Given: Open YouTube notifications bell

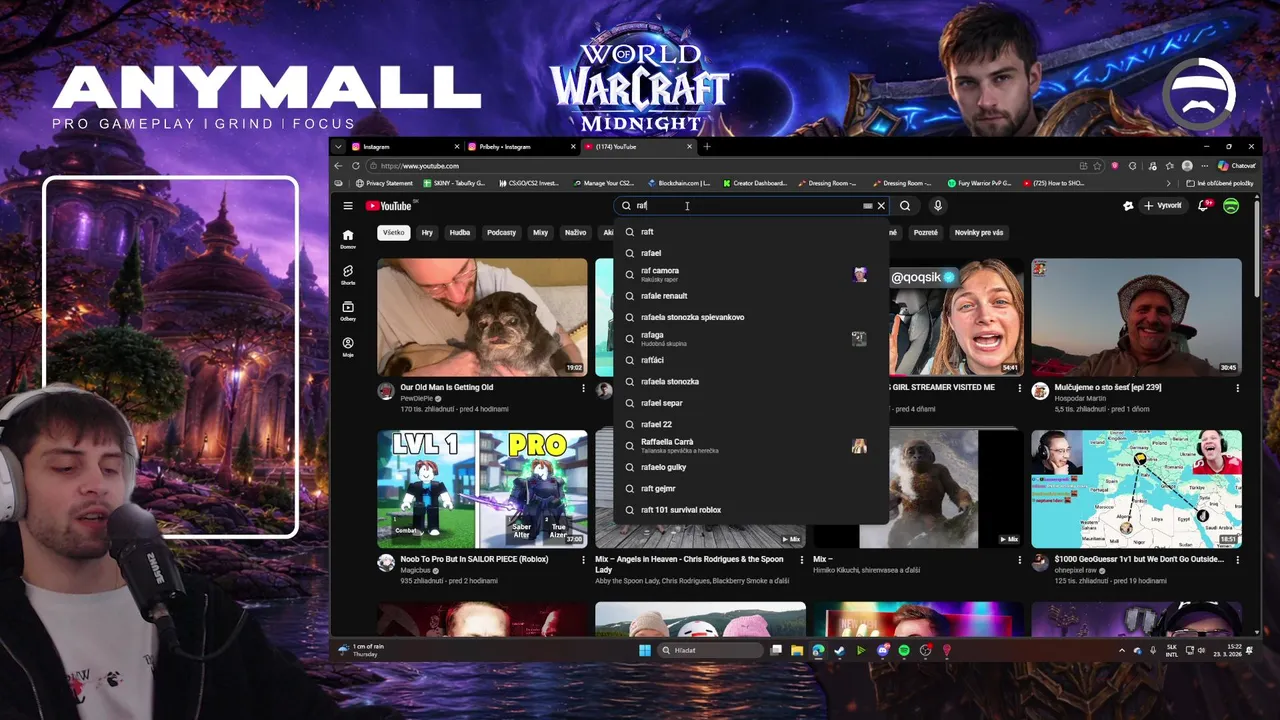Looking at the screenshot, I should (1204, 206).
